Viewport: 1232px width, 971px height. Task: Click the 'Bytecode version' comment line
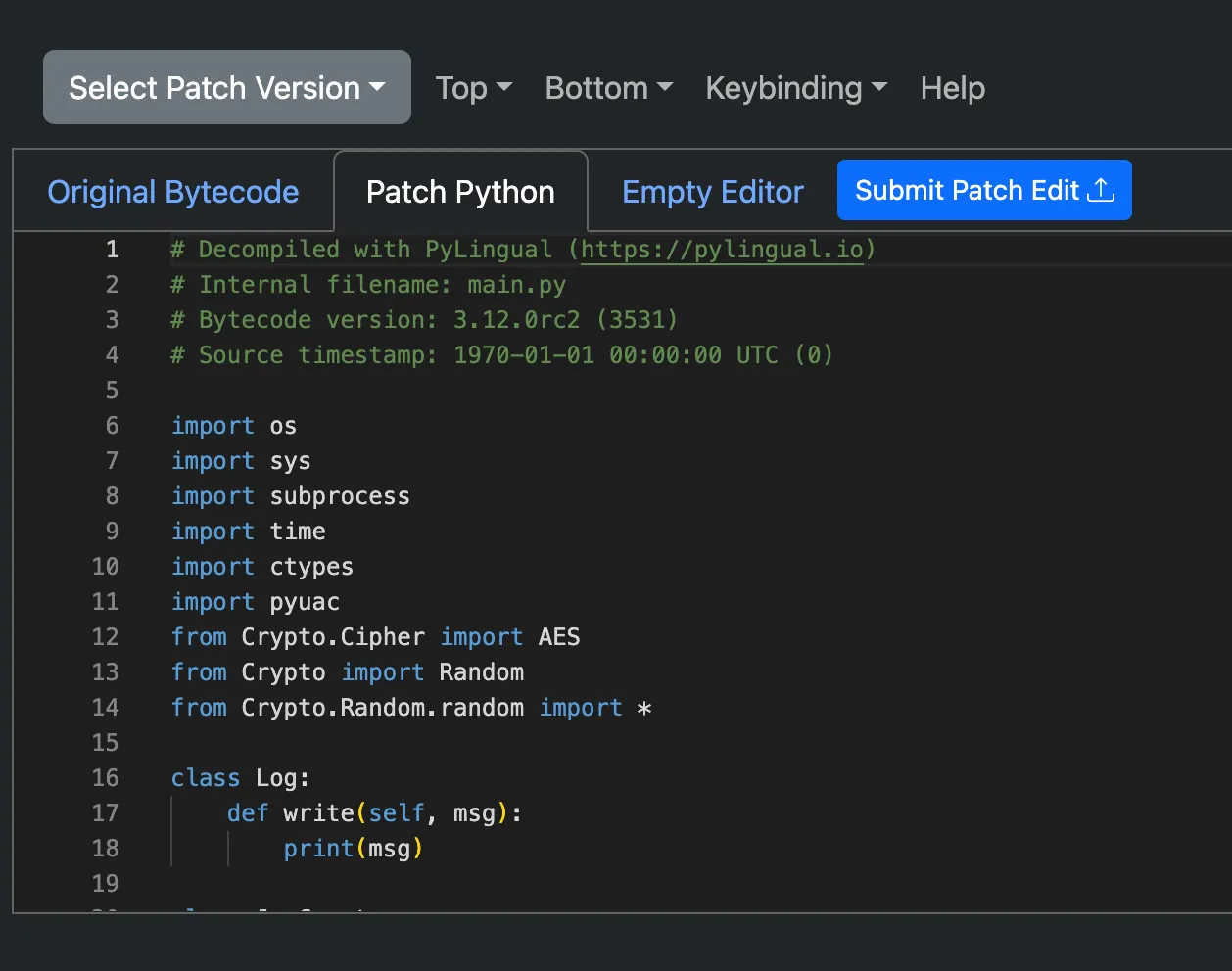(x=423, y=320)
